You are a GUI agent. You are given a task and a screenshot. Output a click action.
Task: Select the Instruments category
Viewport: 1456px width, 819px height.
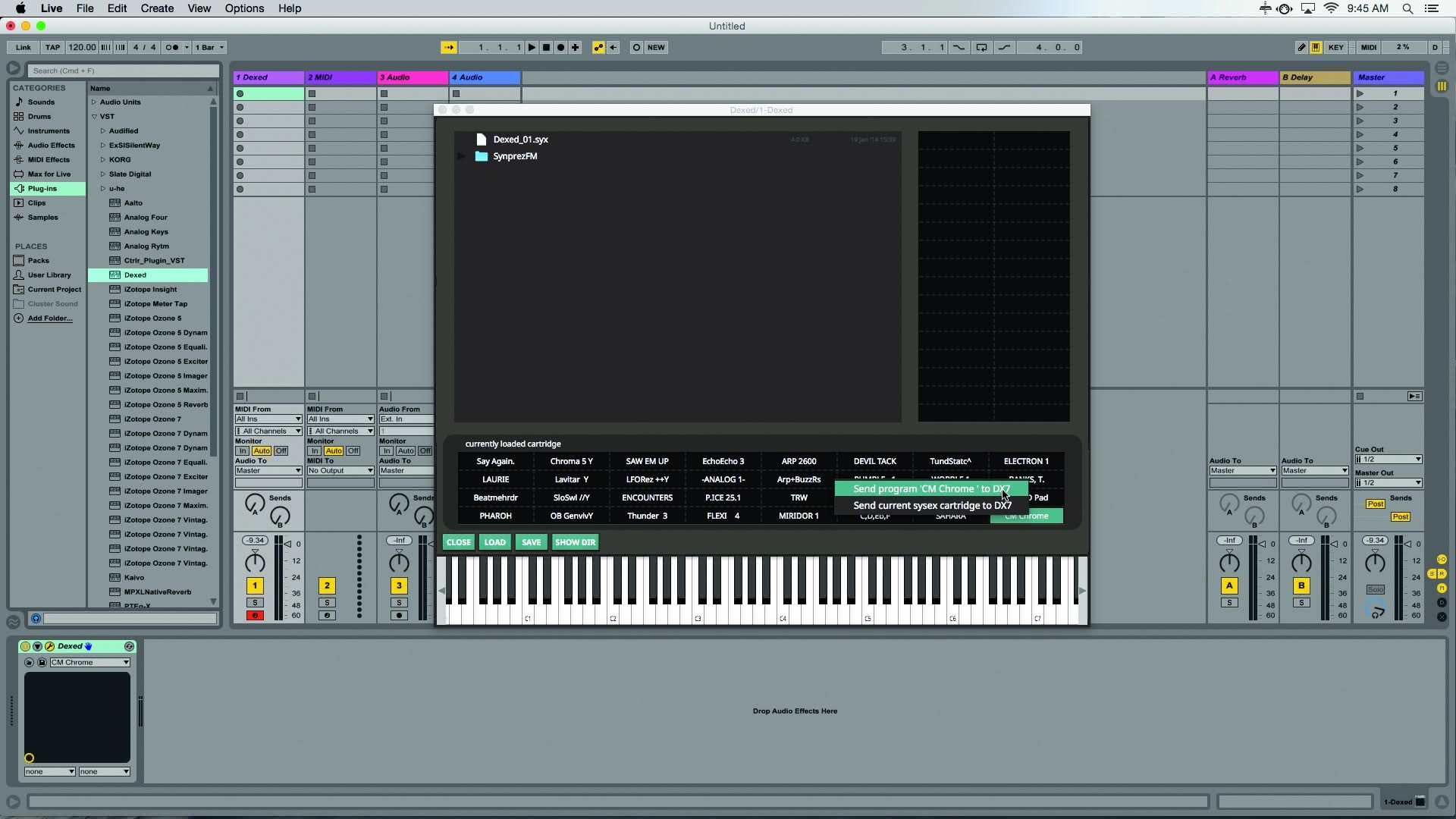point(49,130)
